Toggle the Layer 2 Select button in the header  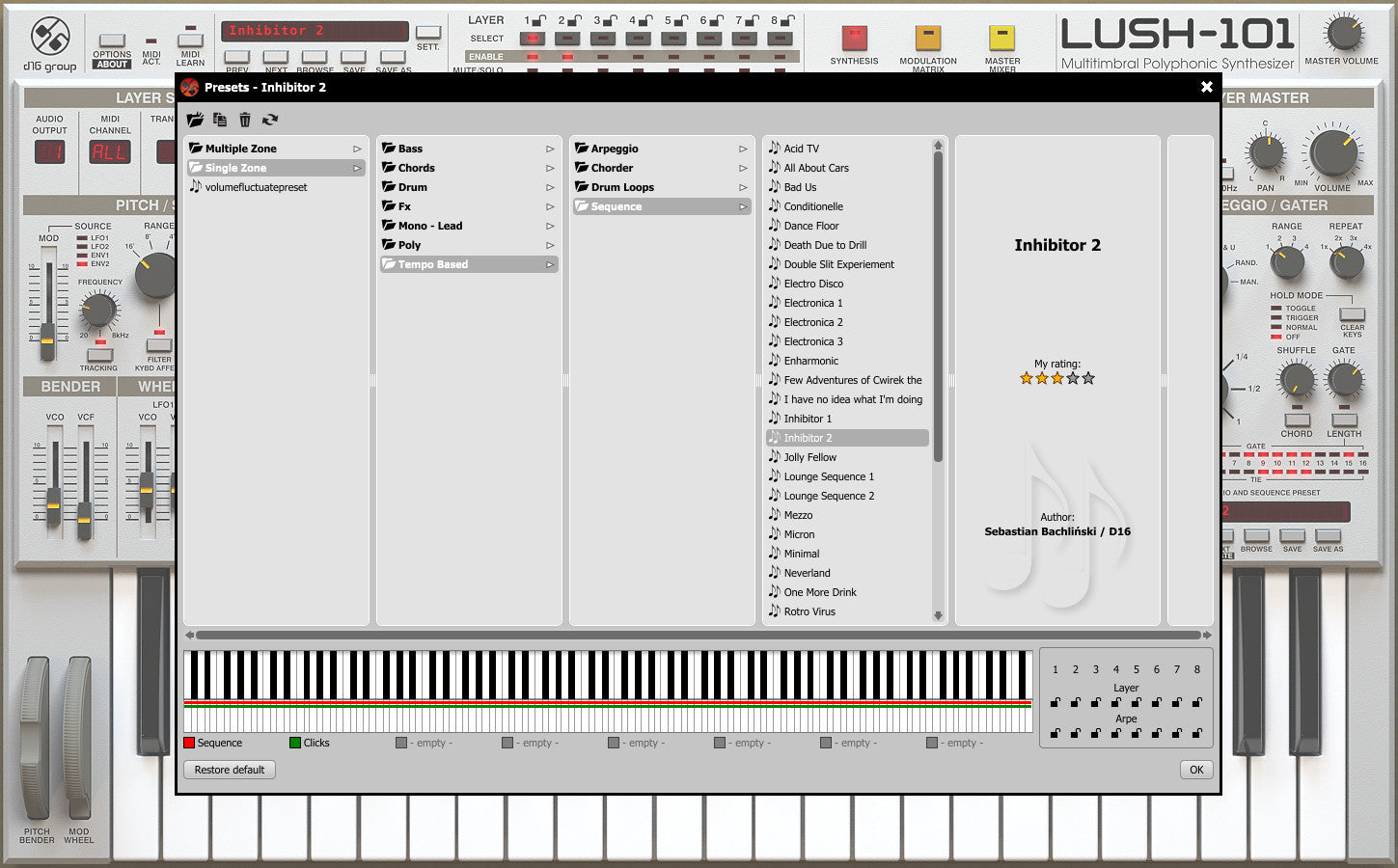coord(567,39)
